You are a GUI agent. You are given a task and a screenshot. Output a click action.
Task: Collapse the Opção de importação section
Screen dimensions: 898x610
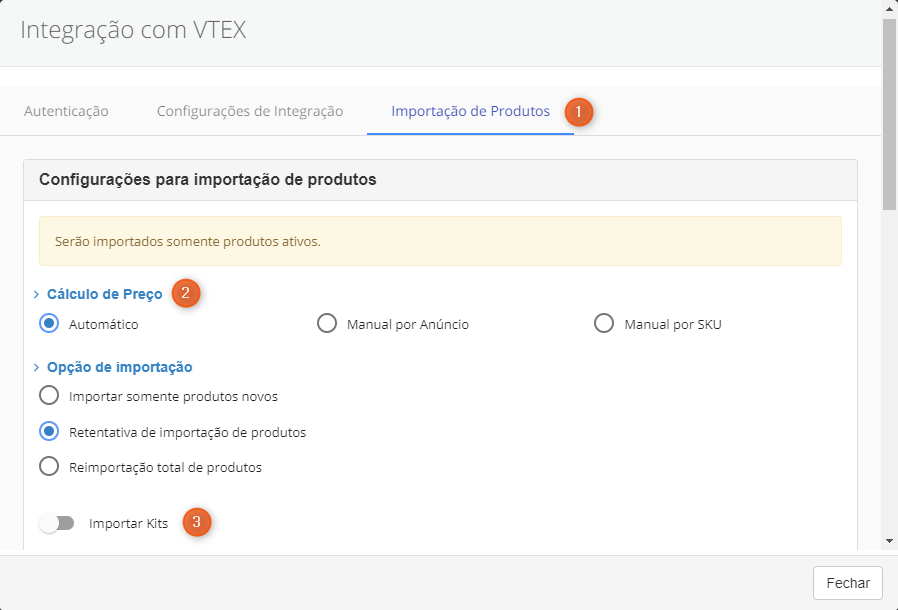[x=119, y=367]
